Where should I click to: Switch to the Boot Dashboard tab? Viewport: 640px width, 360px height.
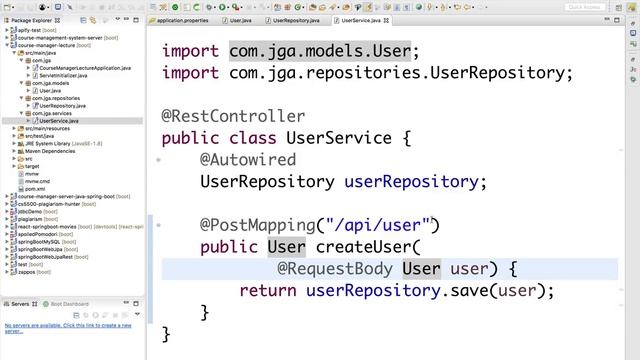tap(66, 304)
